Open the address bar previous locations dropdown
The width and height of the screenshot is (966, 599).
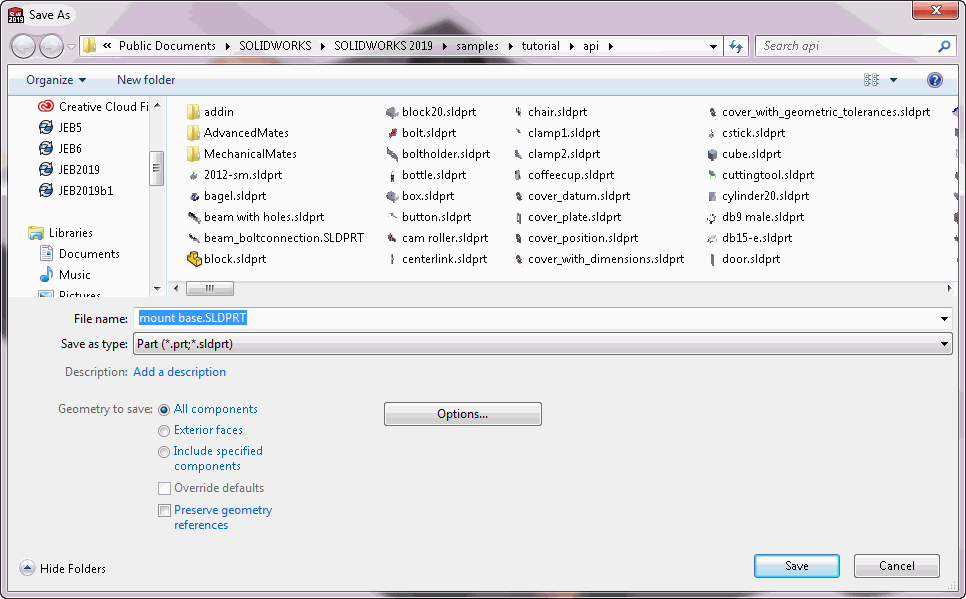point(713,46)
